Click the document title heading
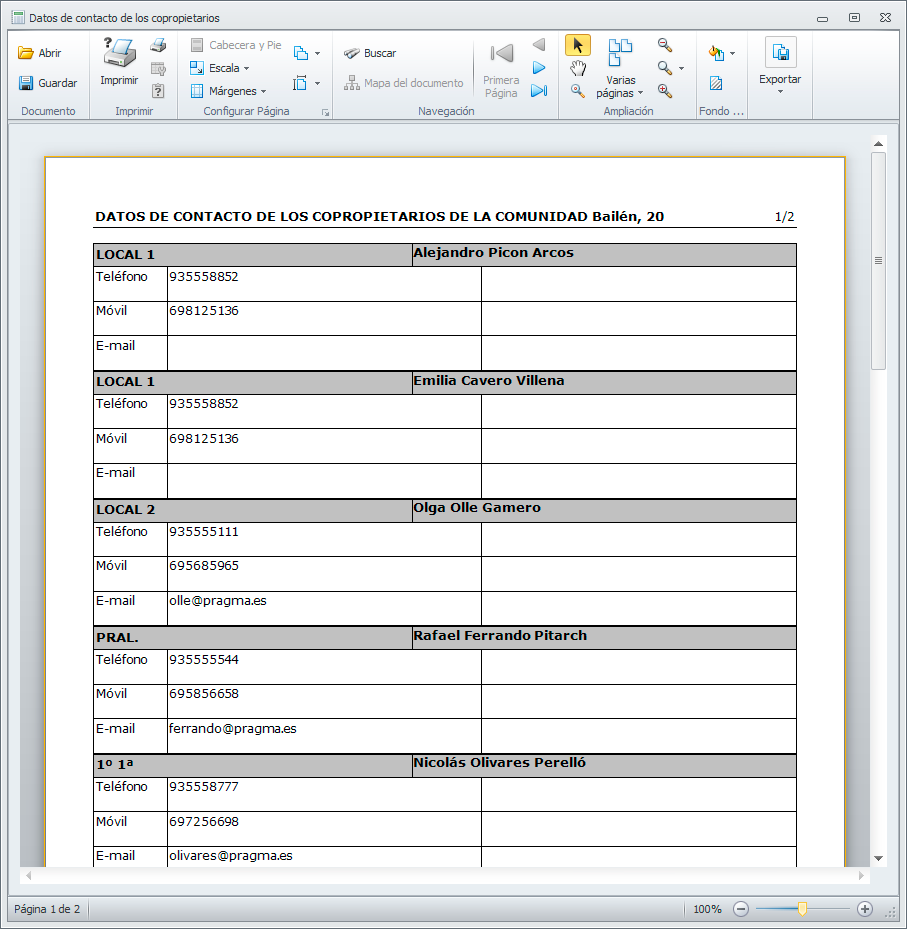The image size is (907, 929). pos(380,217)
